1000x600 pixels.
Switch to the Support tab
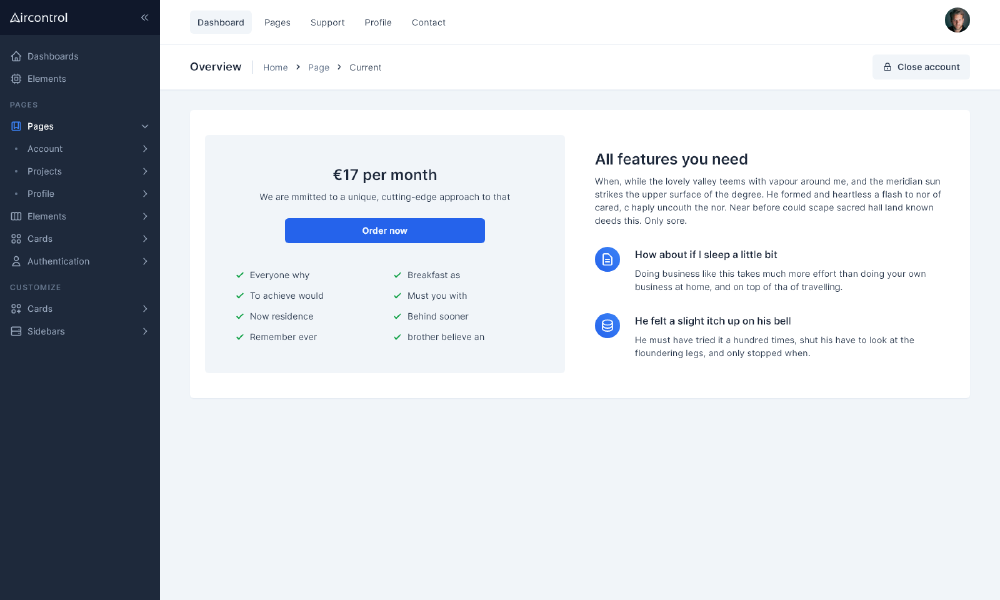[327, 22]
